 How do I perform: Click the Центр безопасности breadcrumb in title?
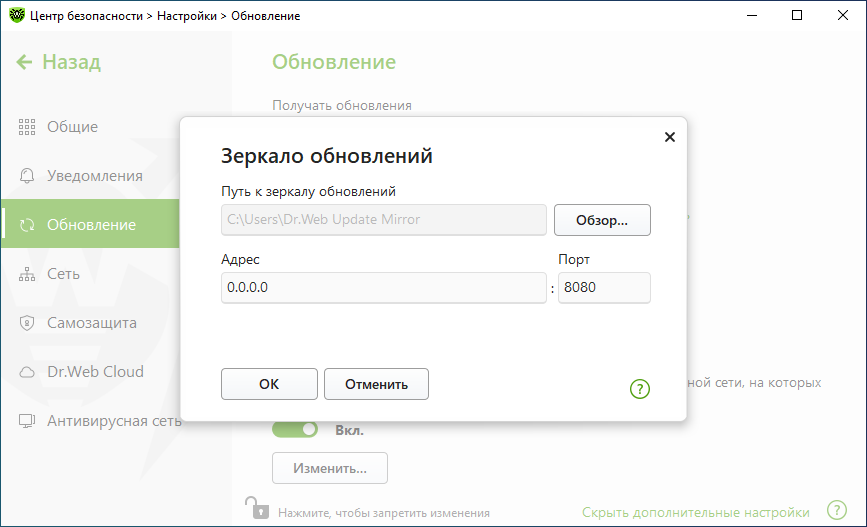[x=86, y=16]
